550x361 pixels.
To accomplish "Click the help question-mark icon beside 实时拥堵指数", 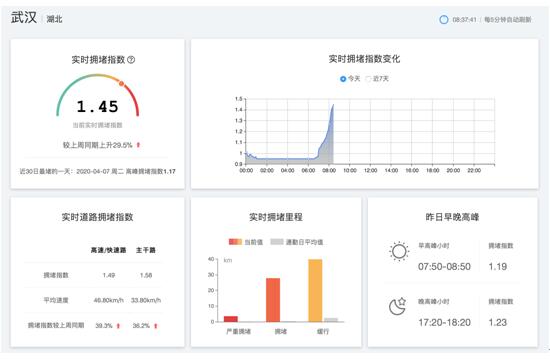I will (131, 60).
